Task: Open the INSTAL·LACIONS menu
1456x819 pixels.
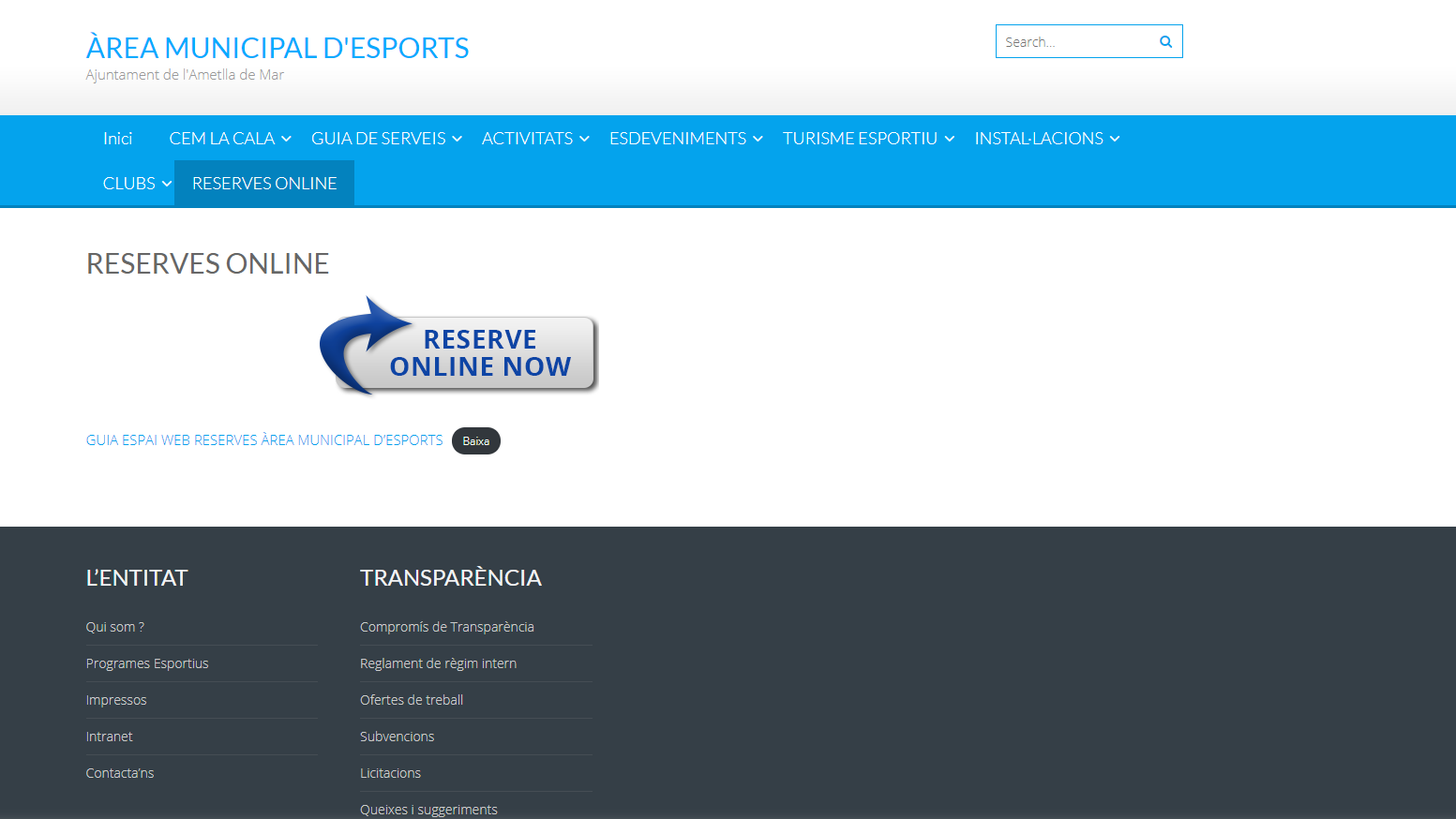Action: tap(1039, 139)
